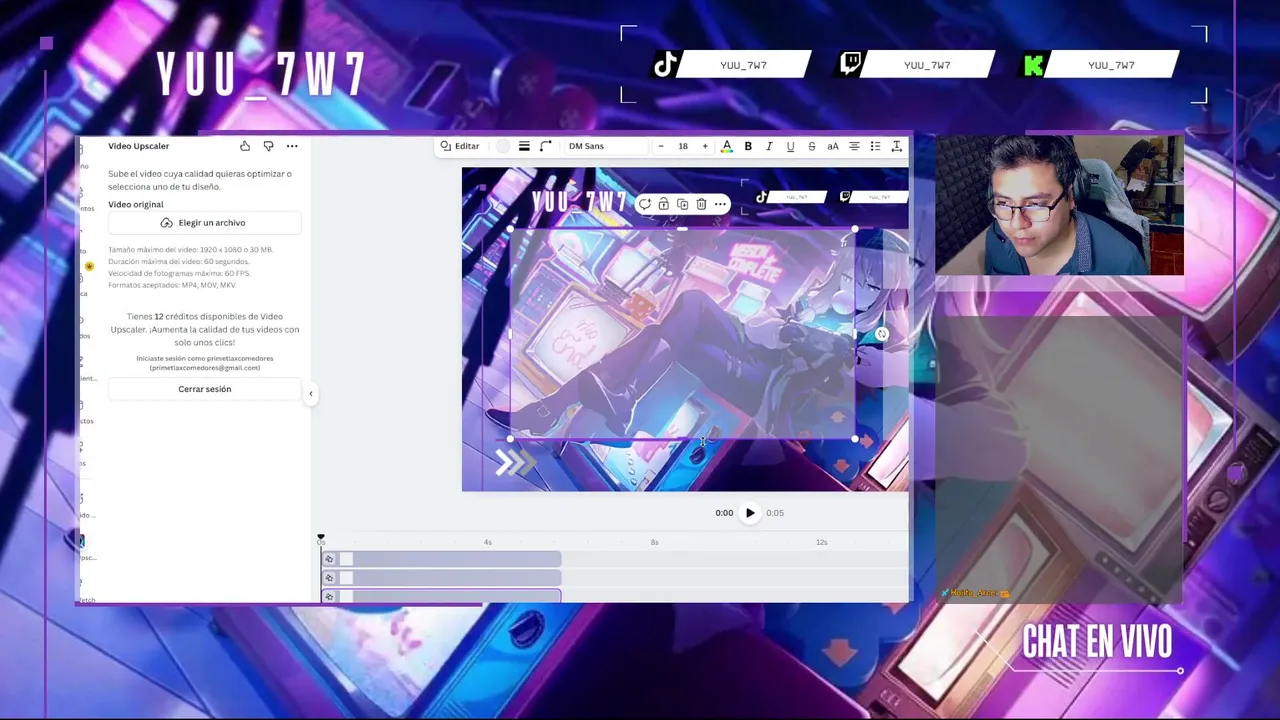
Task: Toggle bold formatting
Action: click(748, 146)
